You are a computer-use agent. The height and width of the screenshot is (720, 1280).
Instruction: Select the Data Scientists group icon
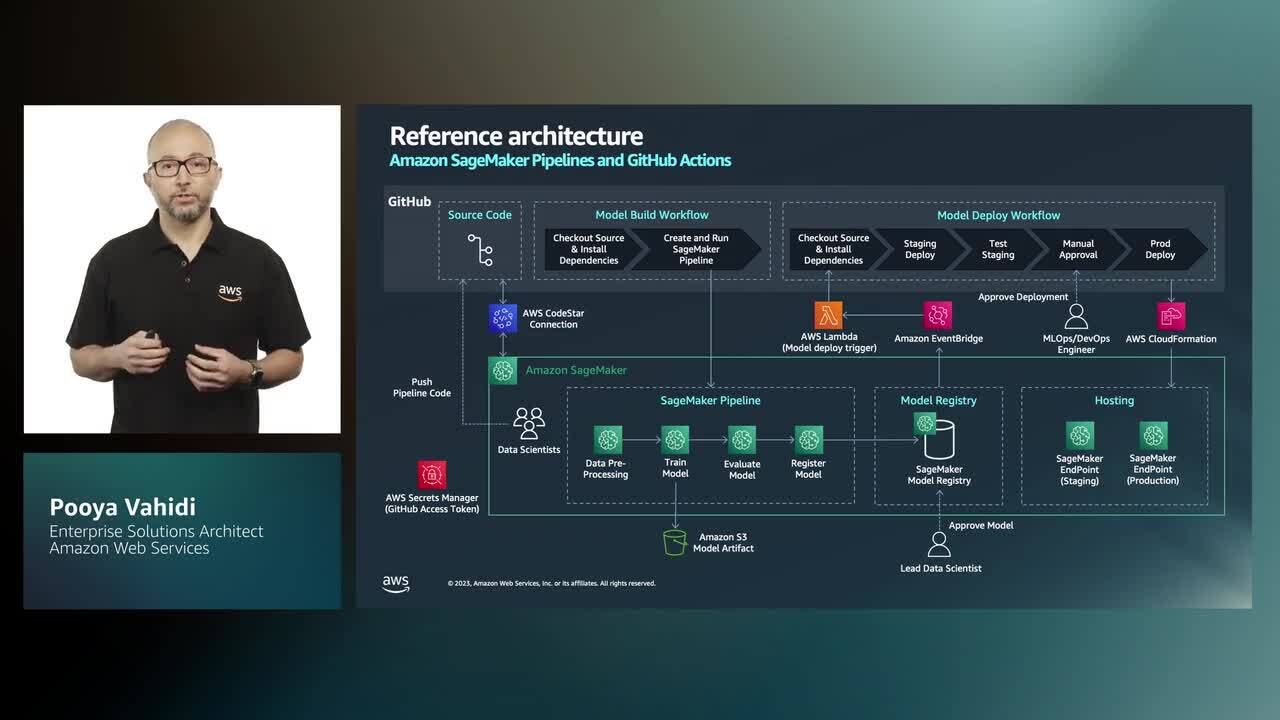point(529,423)
